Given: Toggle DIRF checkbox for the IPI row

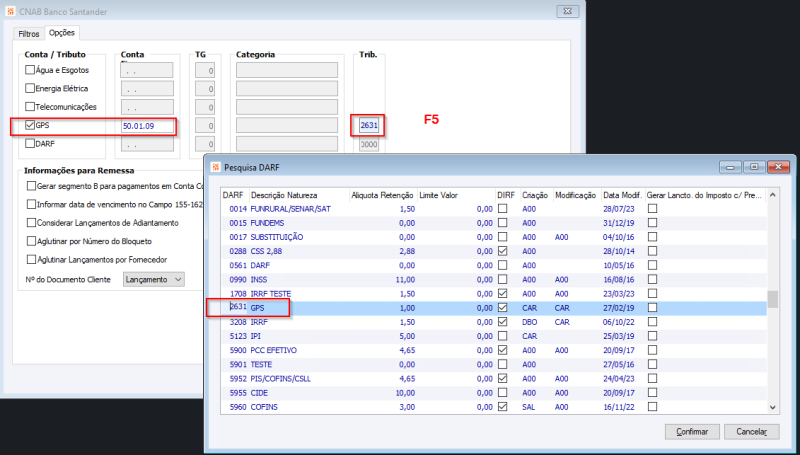Looking at the screenshot, I should [x=503, y=336].
